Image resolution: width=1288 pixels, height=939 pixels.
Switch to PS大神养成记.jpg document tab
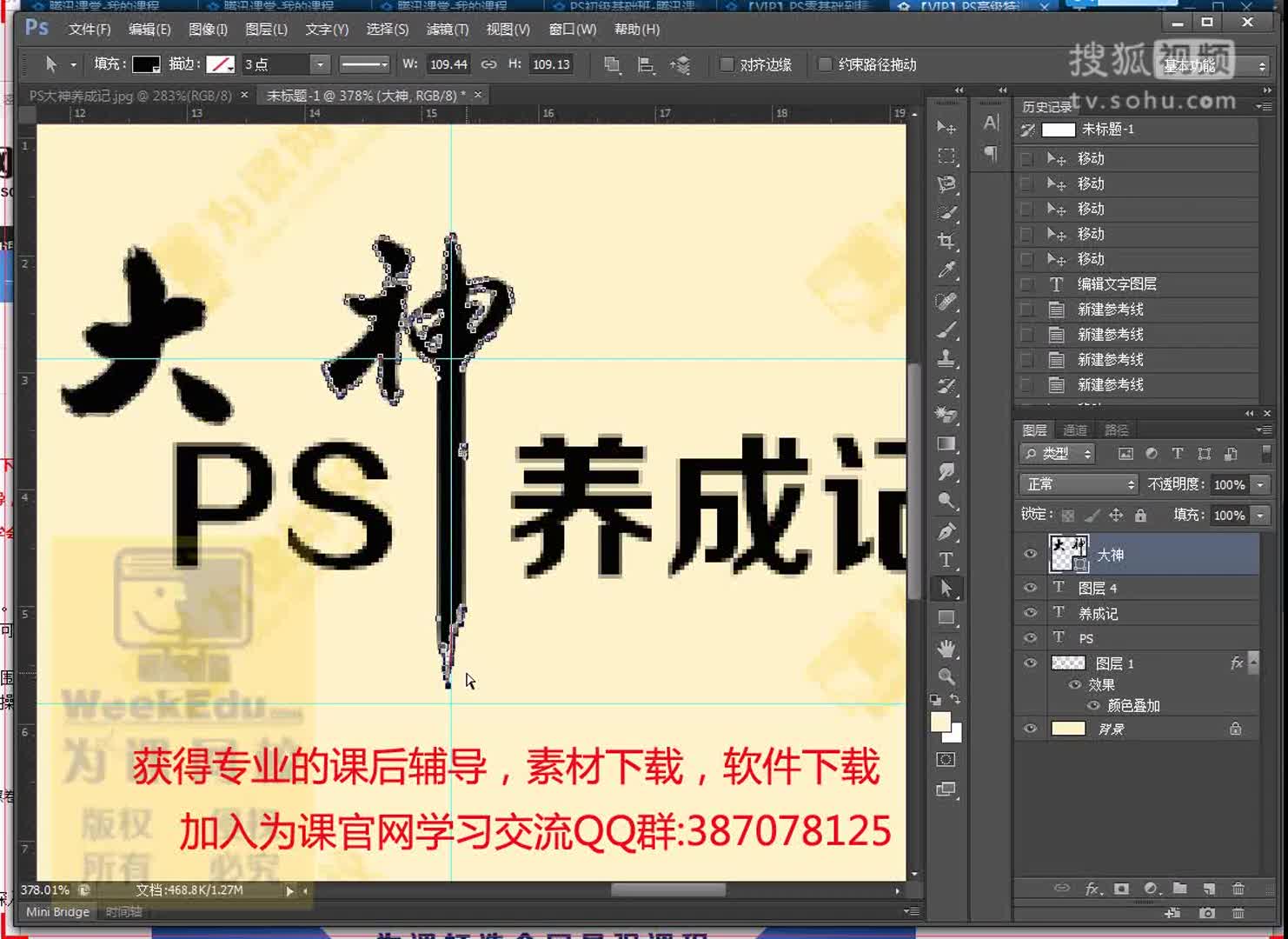130,96
